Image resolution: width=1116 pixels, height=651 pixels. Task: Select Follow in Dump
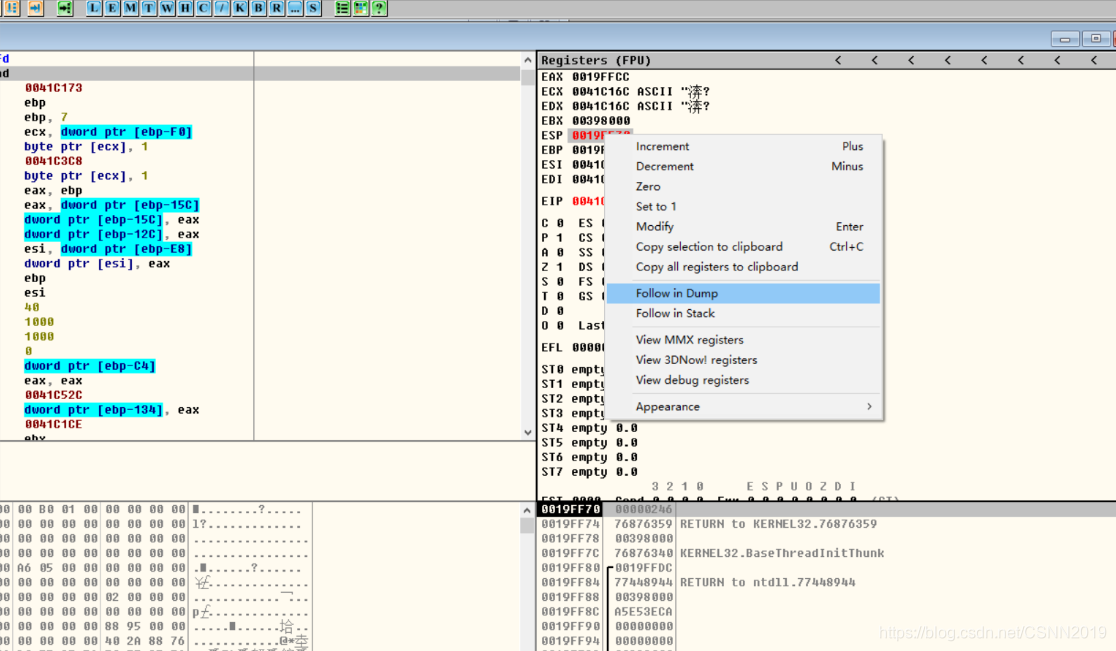742,293
